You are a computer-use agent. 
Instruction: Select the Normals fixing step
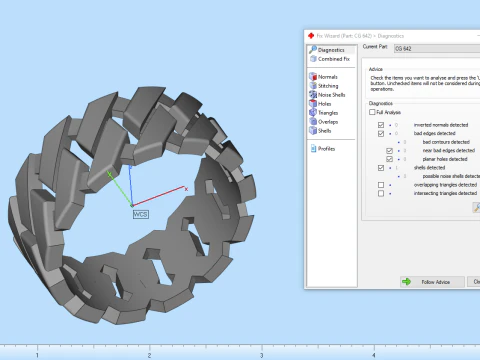pyautogui.click(x=323, y=77)
